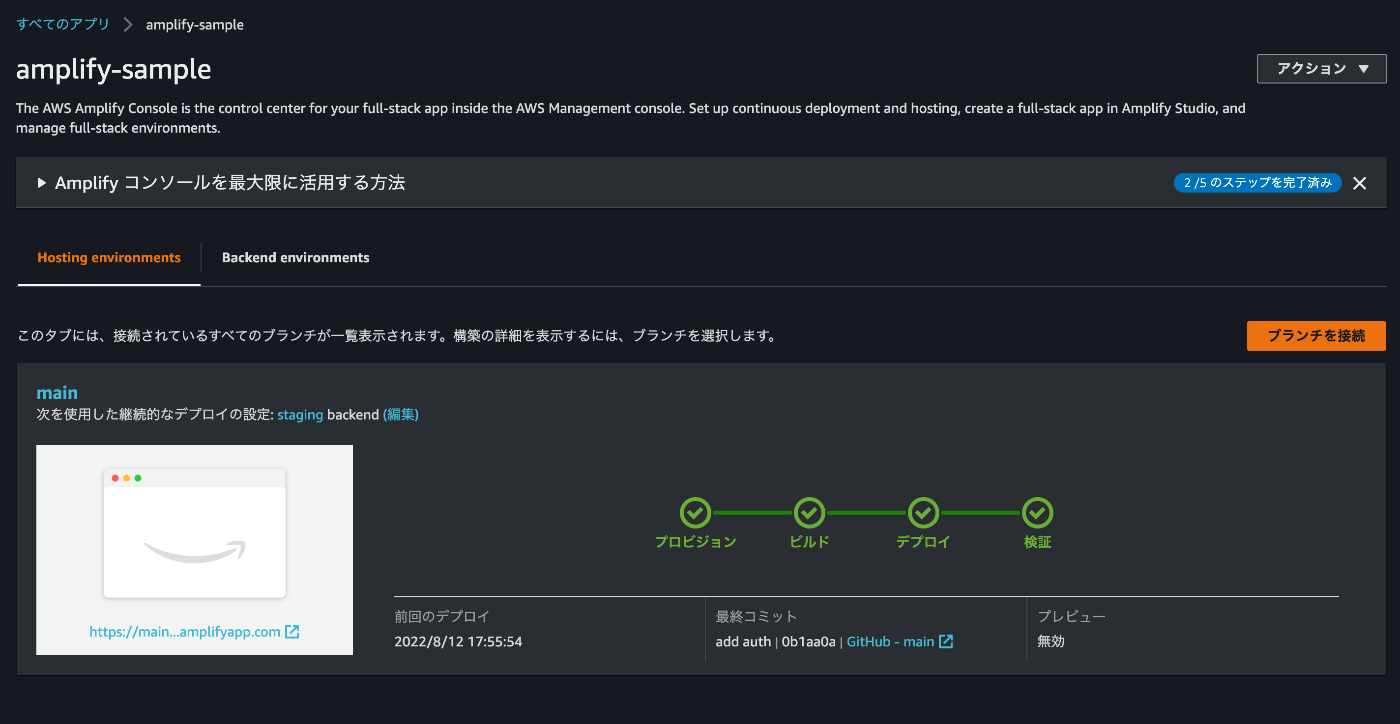Image resolution: width=1400 pixels, height=724 pixels.
Task: Open the staging backend link
Action: click(x=300, y=415)
